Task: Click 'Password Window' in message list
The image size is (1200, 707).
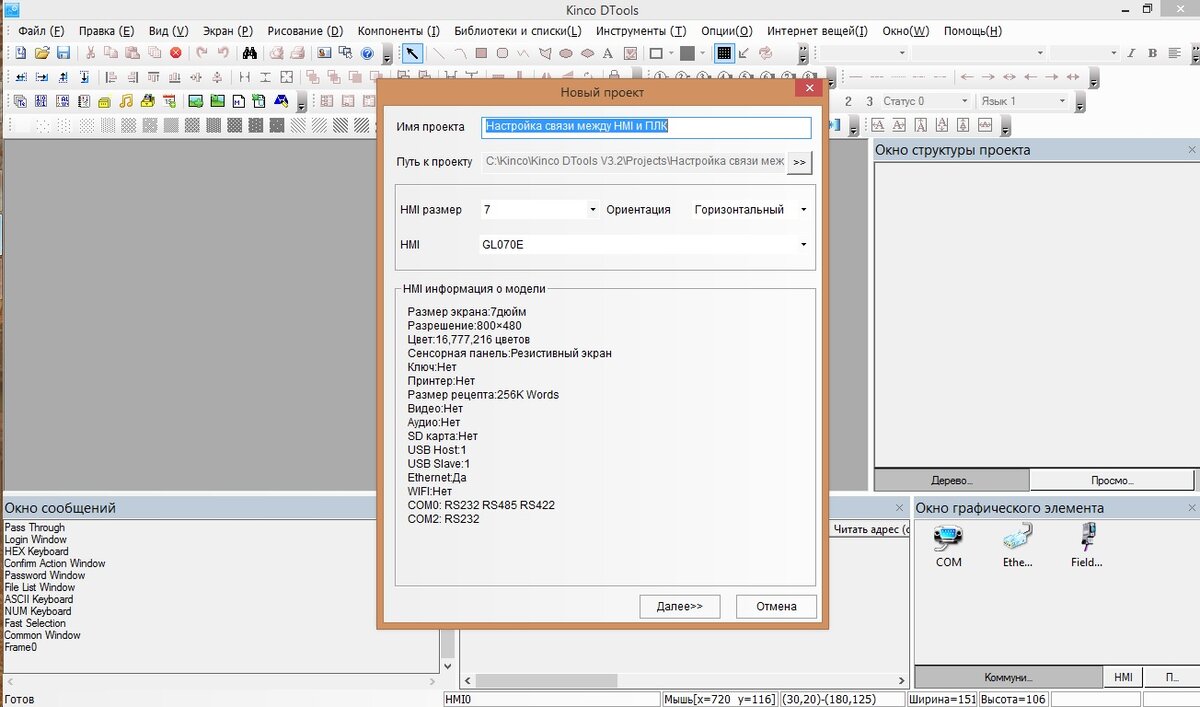Action: (45, 575)
